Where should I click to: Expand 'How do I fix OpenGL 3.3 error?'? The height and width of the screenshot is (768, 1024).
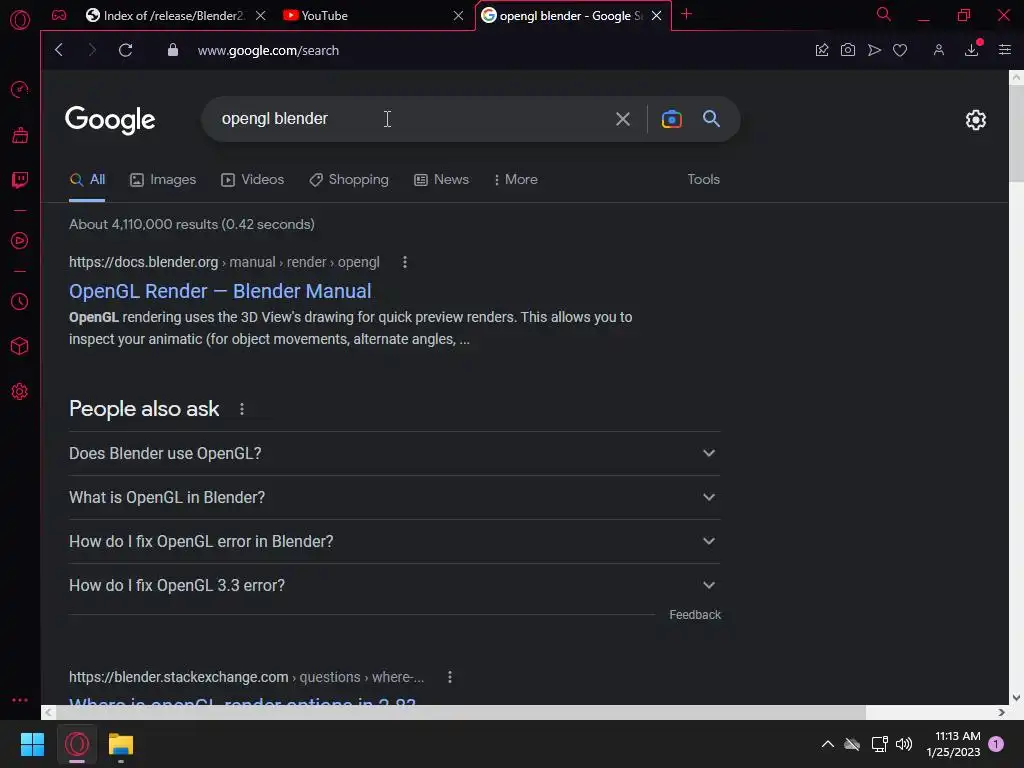coord(394,586)
